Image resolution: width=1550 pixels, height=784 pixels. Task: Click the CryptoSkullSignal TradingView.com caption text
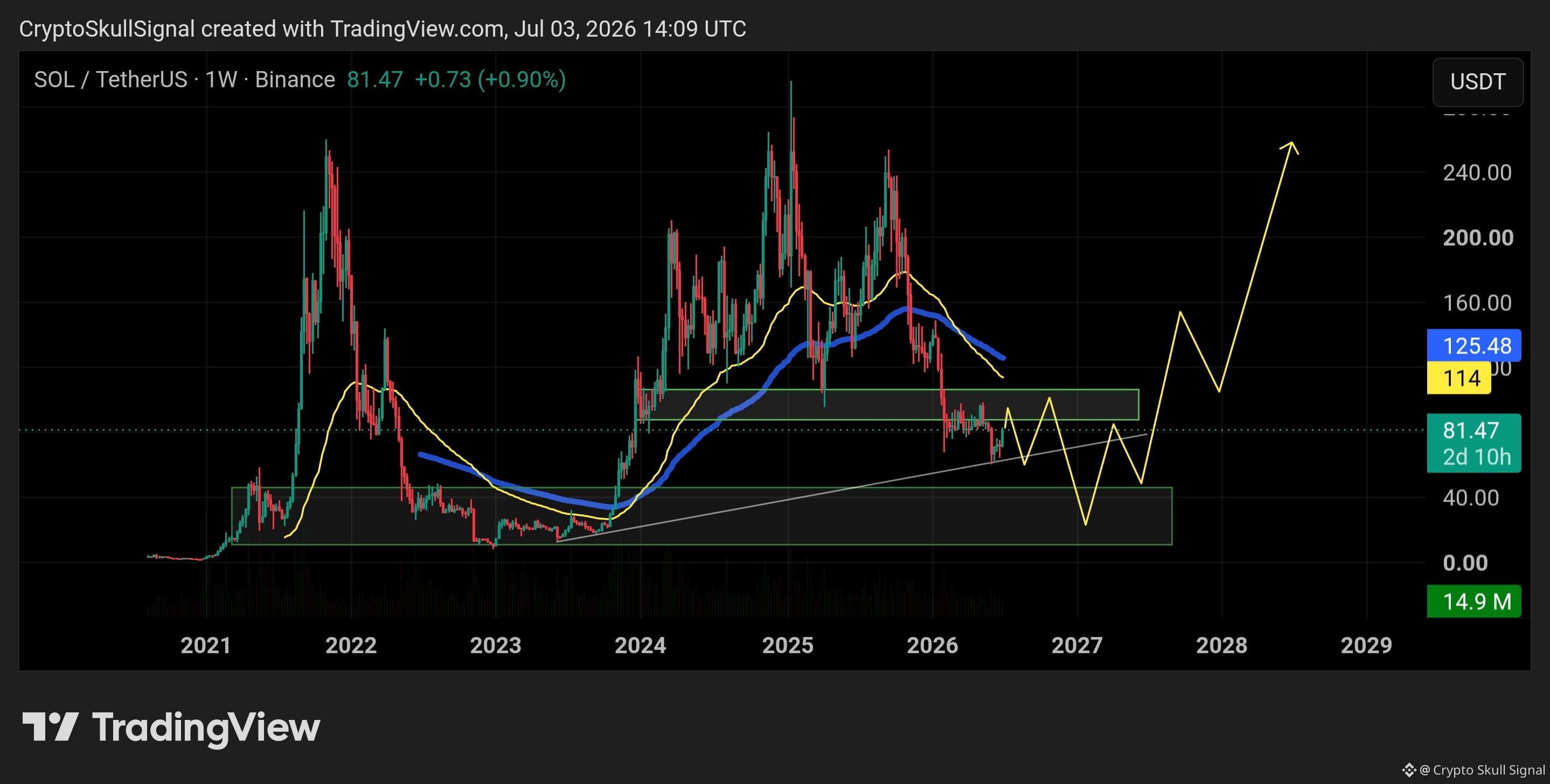point(383,29)
